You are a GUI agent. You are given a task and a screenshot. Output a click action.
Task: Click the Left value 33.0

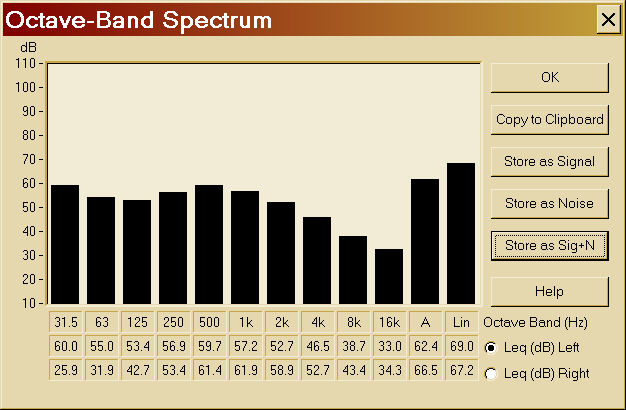click(390, 346)
